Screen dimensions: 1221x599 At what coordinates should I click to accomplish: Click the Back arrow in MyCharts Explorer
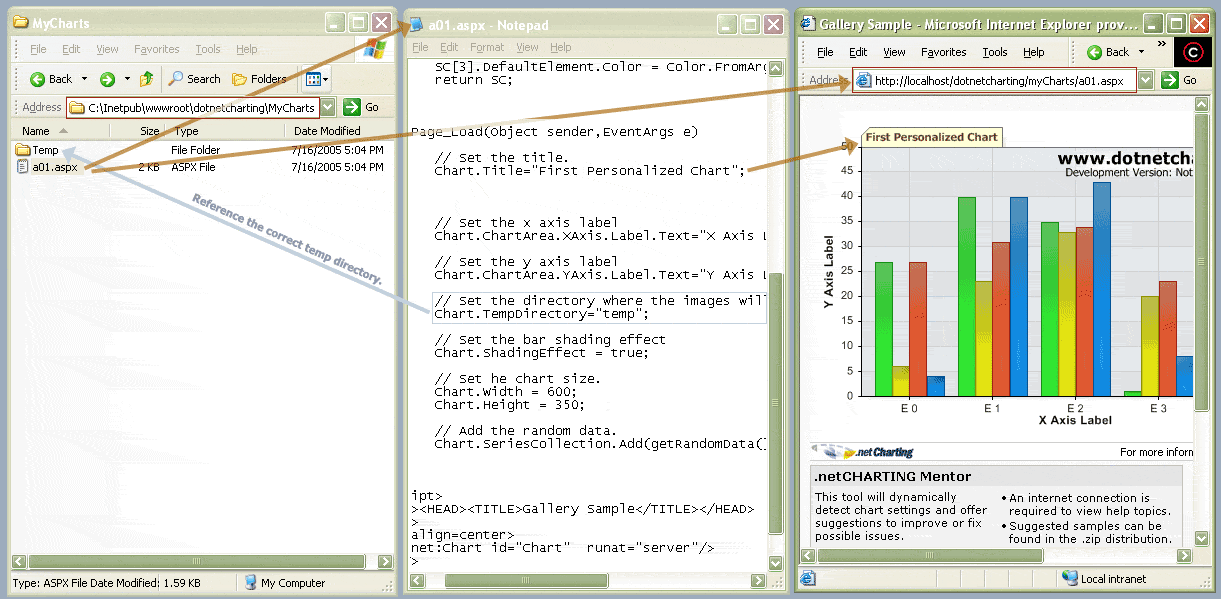39,79
